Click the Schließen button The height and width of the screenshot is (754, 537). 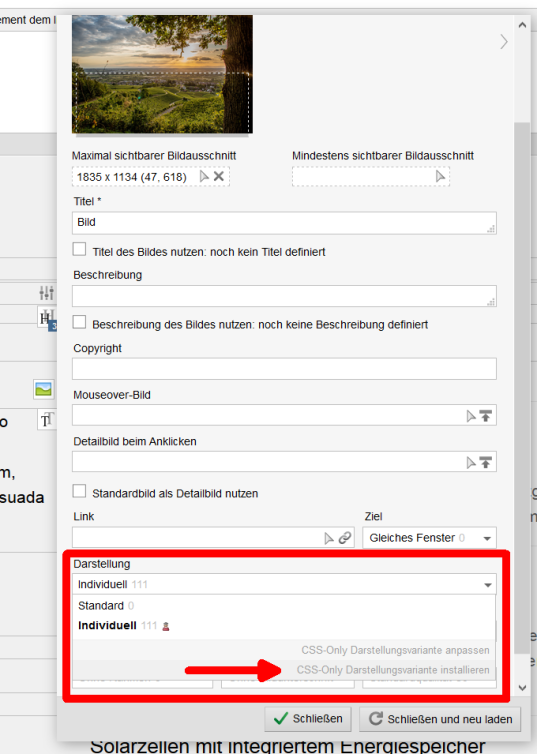(x=308, y=719)
